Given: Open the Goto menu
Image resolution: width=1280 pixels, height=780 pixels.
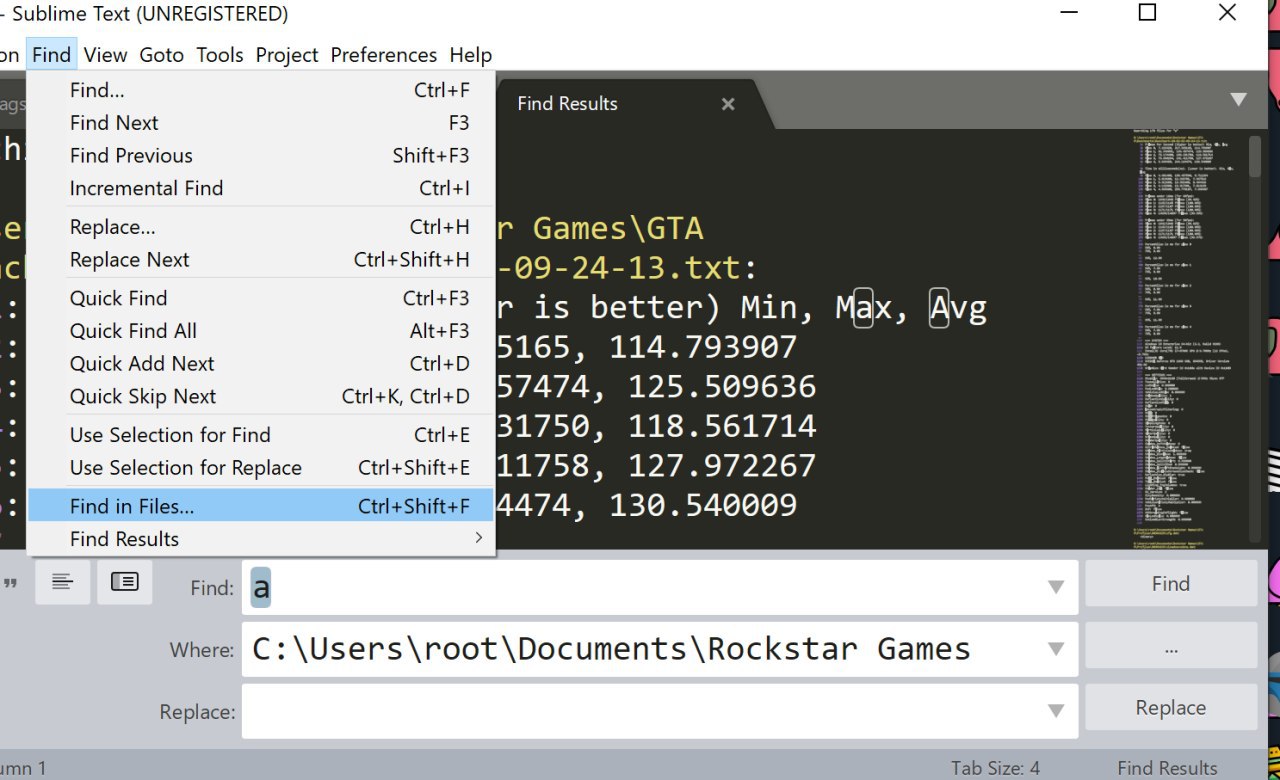Looking at the screenshot, I should click(x=161, y=55).
